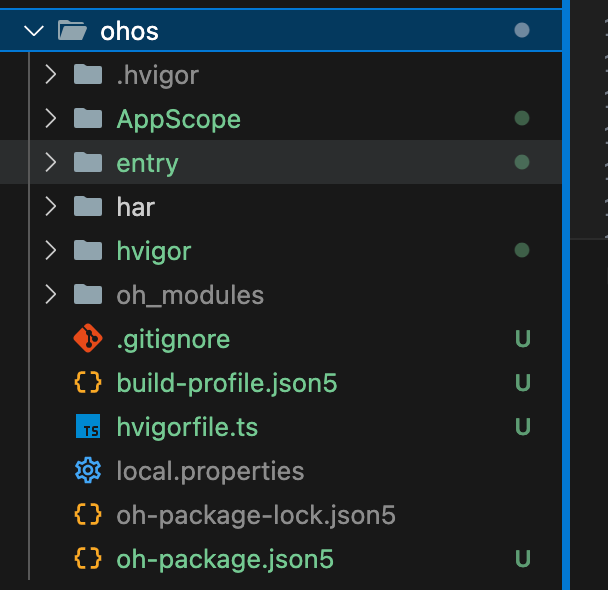Click the folder icon next to AppScope
The image size is (608, 590).
(88, 119)
